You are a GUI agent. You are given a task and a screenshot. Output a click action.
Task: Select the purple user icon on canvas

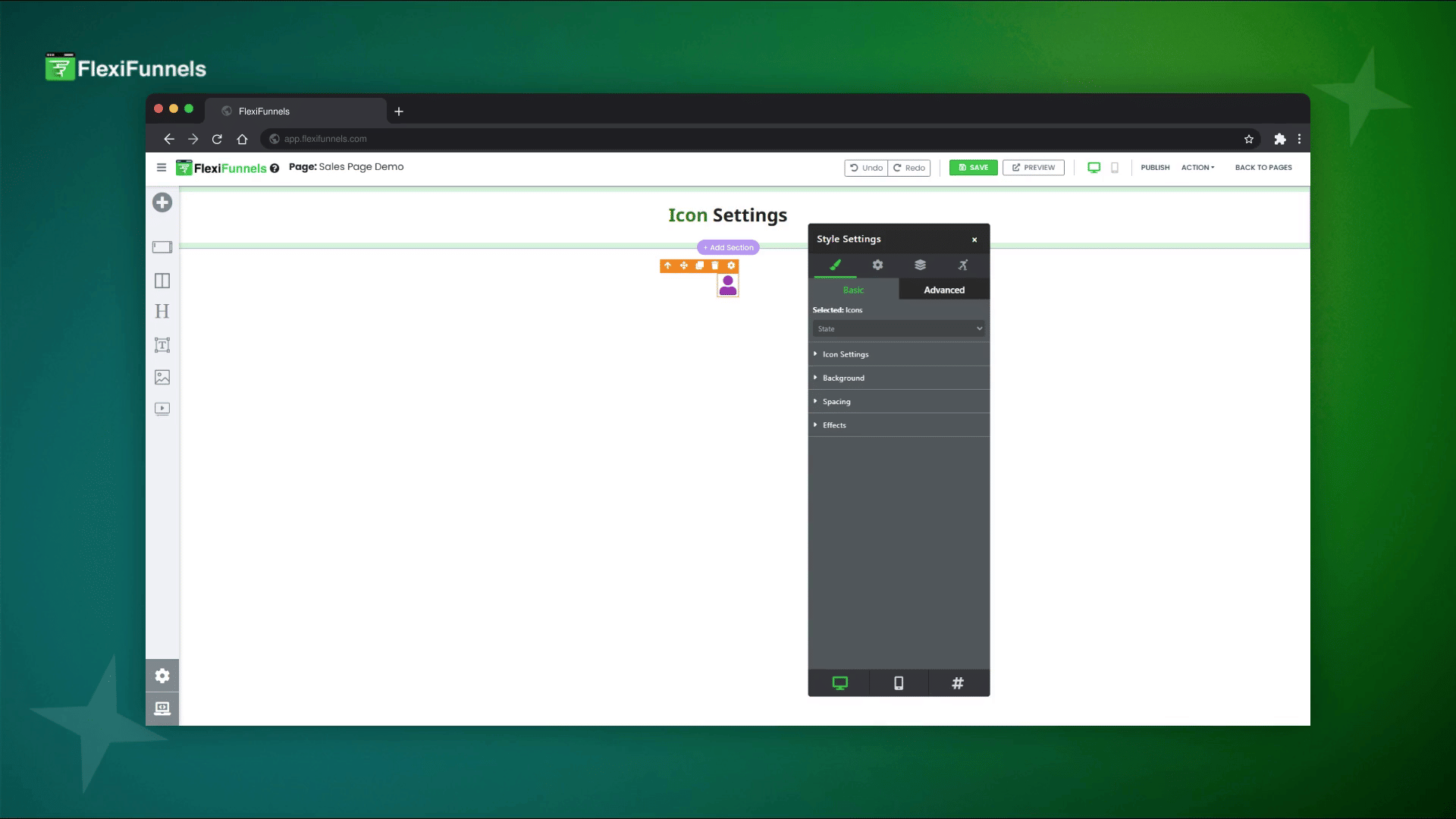[x=728, y=286]
